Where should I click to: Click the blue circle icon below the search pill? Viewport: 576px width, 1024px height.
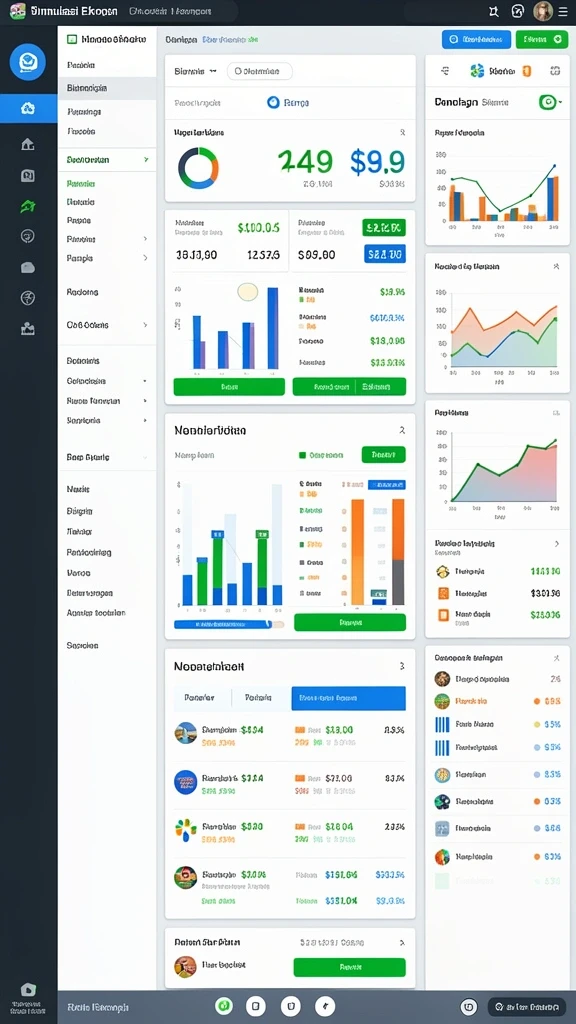click(x=273, y=102)
